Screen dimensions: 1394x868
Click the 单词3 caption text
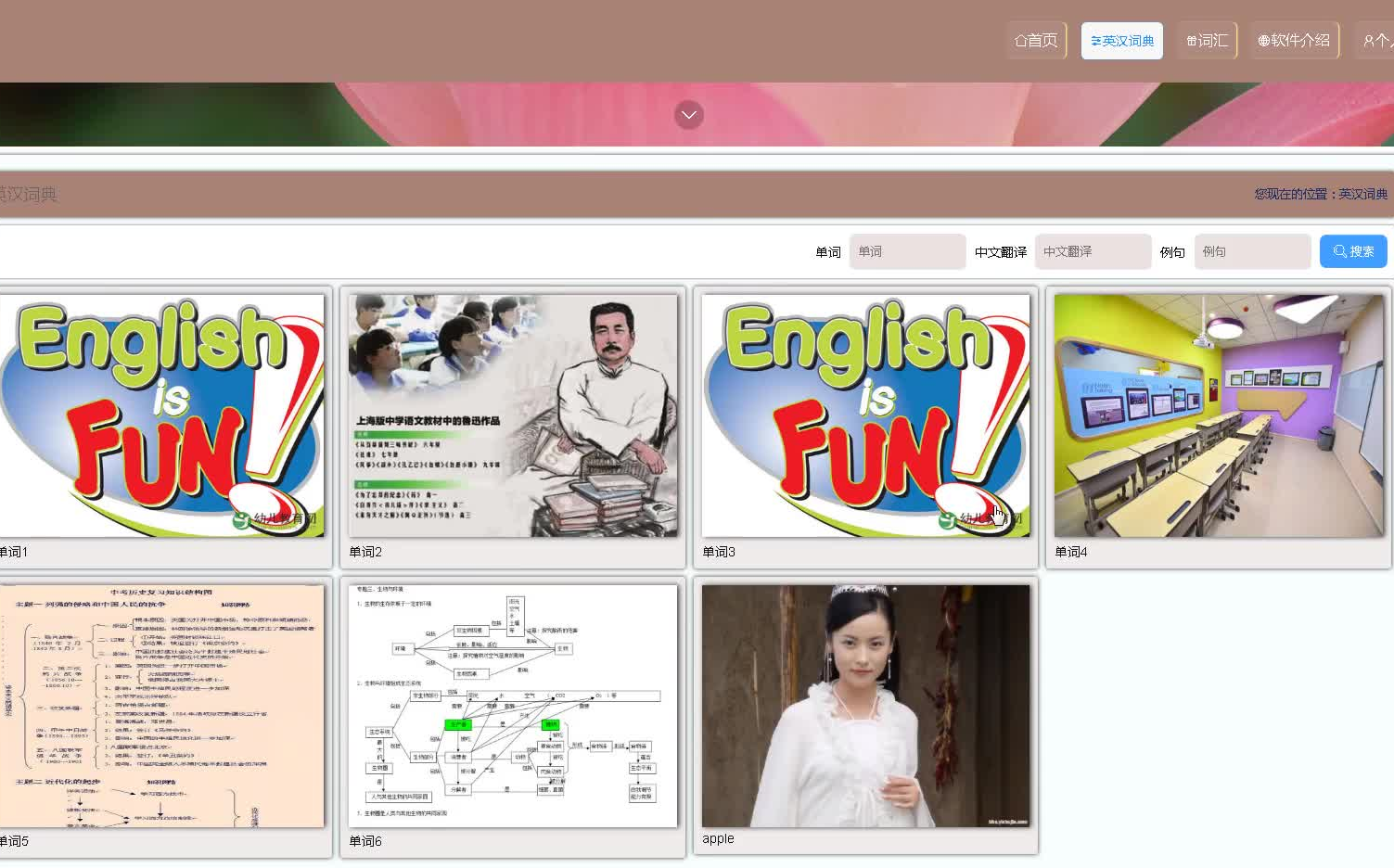[x=719, y=552]
